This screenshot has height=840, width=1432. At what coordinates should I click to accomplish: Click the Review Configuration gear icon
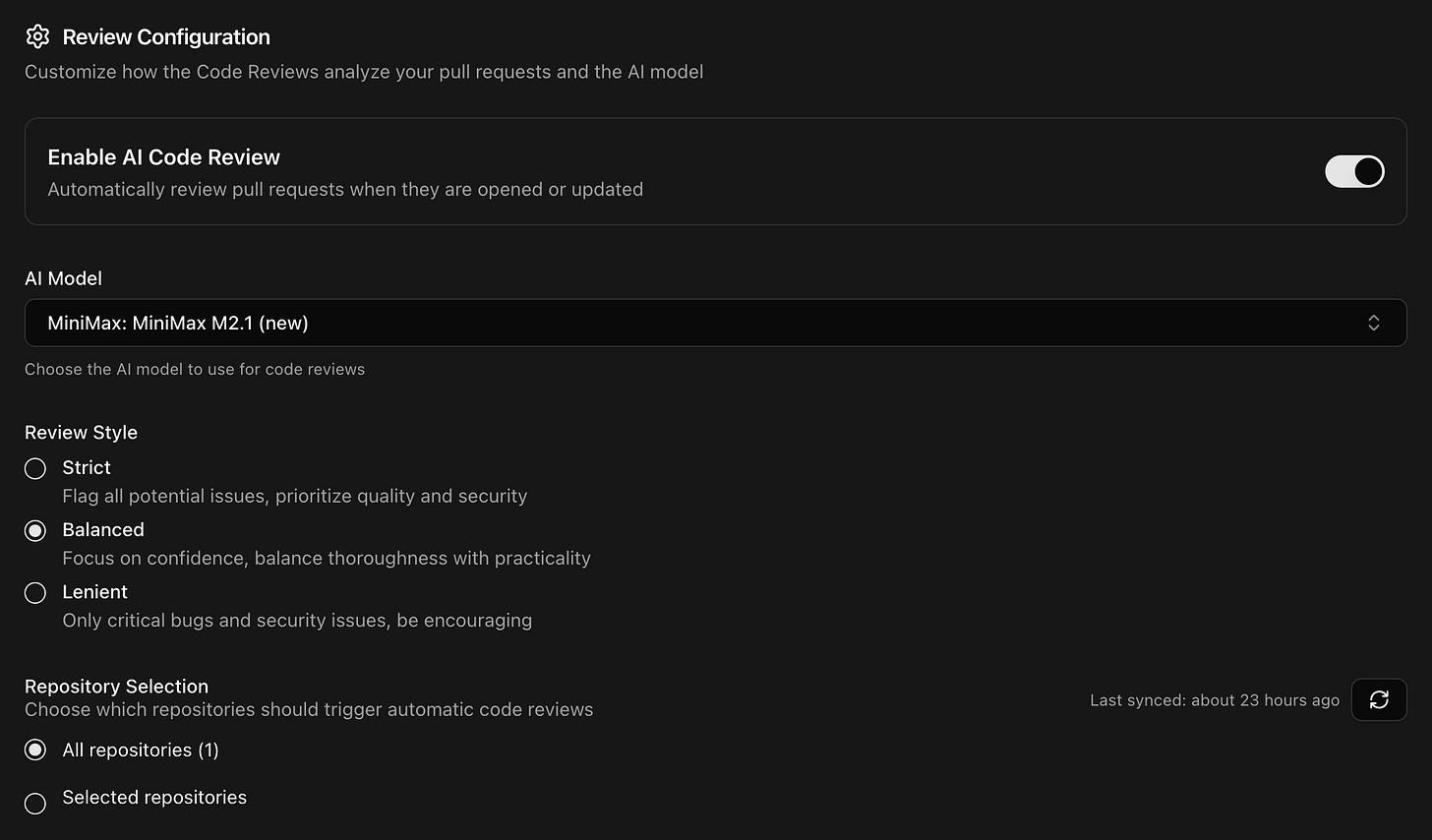[x=37, y=37]
